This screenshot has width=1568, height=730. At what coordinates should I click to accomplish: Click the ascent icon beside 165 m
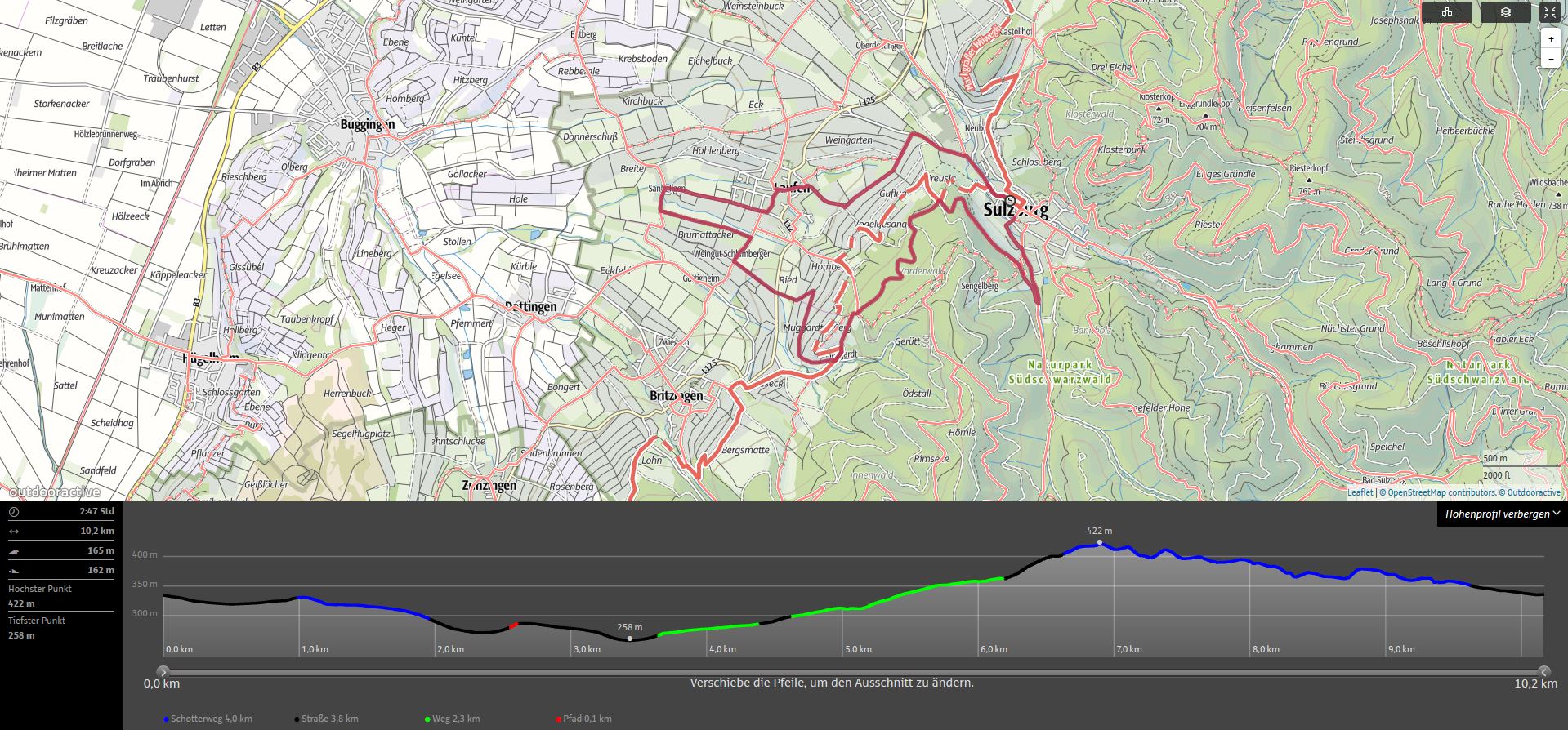point(14,551)
